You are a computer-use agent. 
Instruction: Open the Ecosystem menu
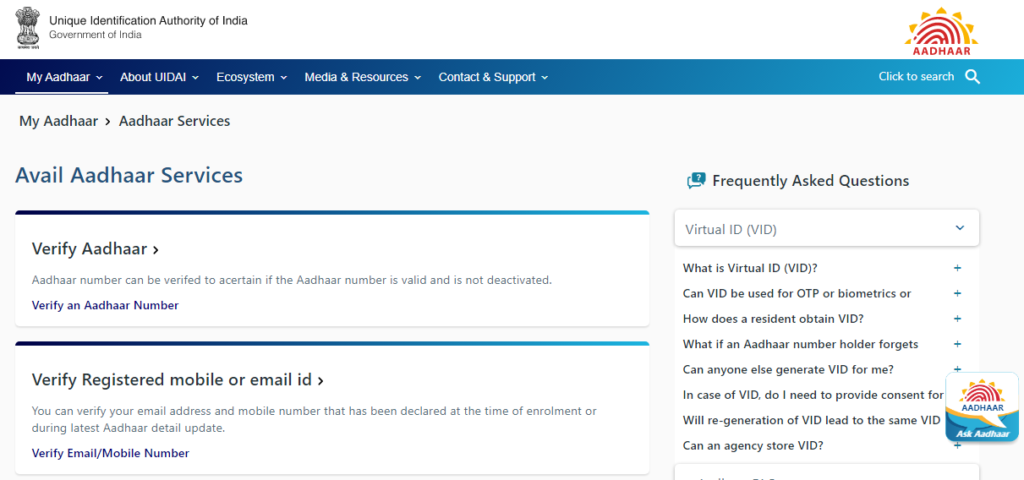point(251,77)
